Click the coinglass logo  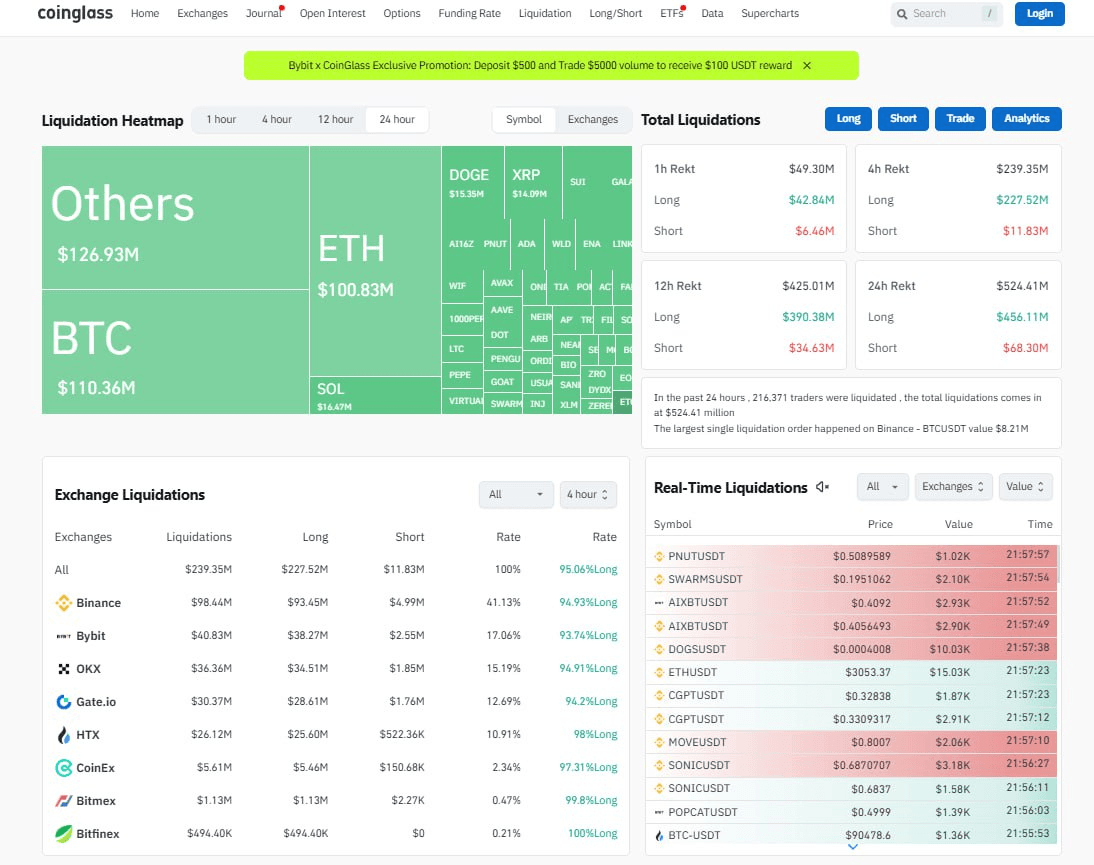coord(75,13)
